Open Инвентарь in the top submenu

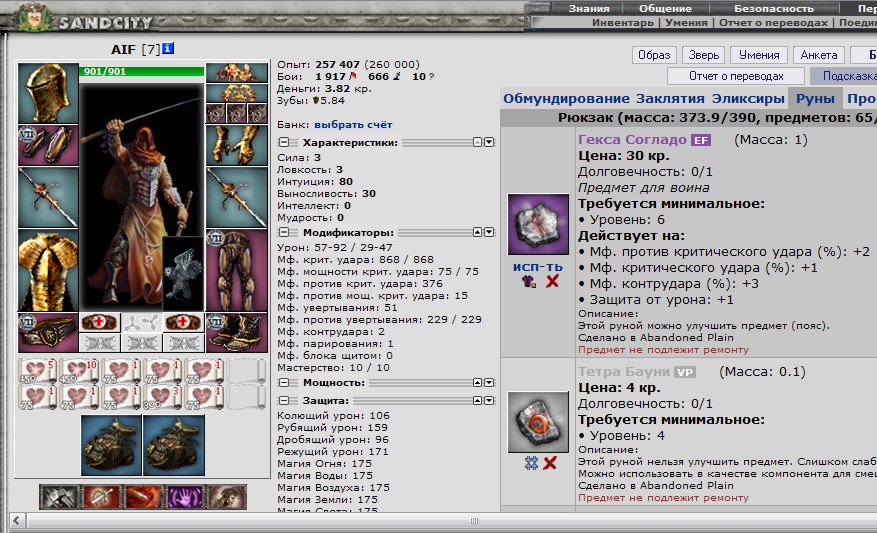(x=623, y=22)
